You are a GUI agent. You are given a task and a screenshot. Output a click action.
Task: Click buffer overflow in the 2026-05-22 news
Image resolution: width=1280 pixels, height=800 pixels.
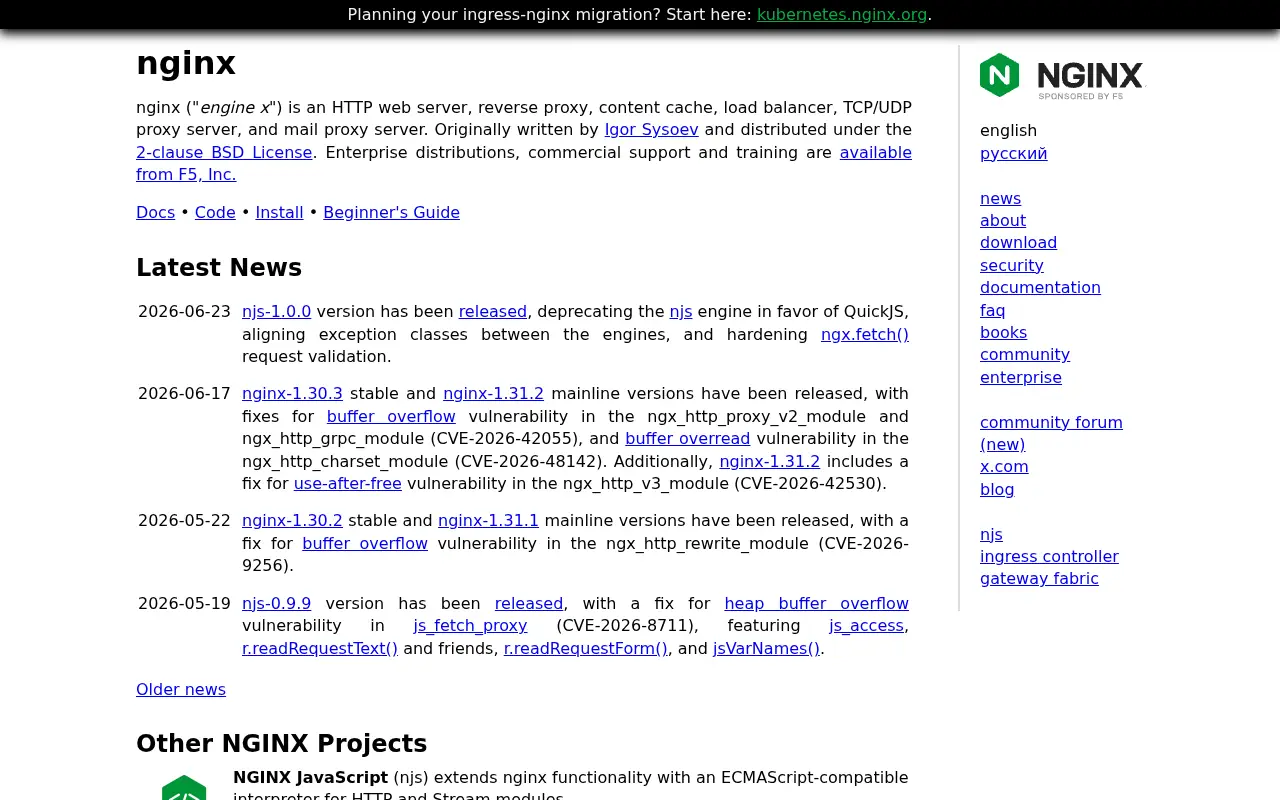point(365,544)
